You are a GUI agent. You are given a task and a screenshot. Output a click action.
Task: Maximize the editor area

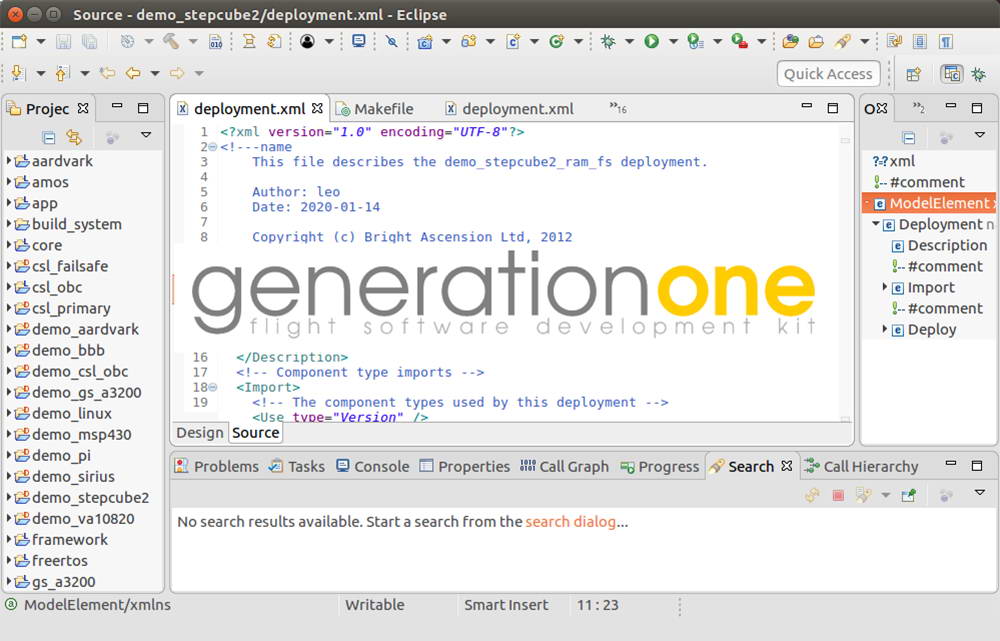pos(833,108)
